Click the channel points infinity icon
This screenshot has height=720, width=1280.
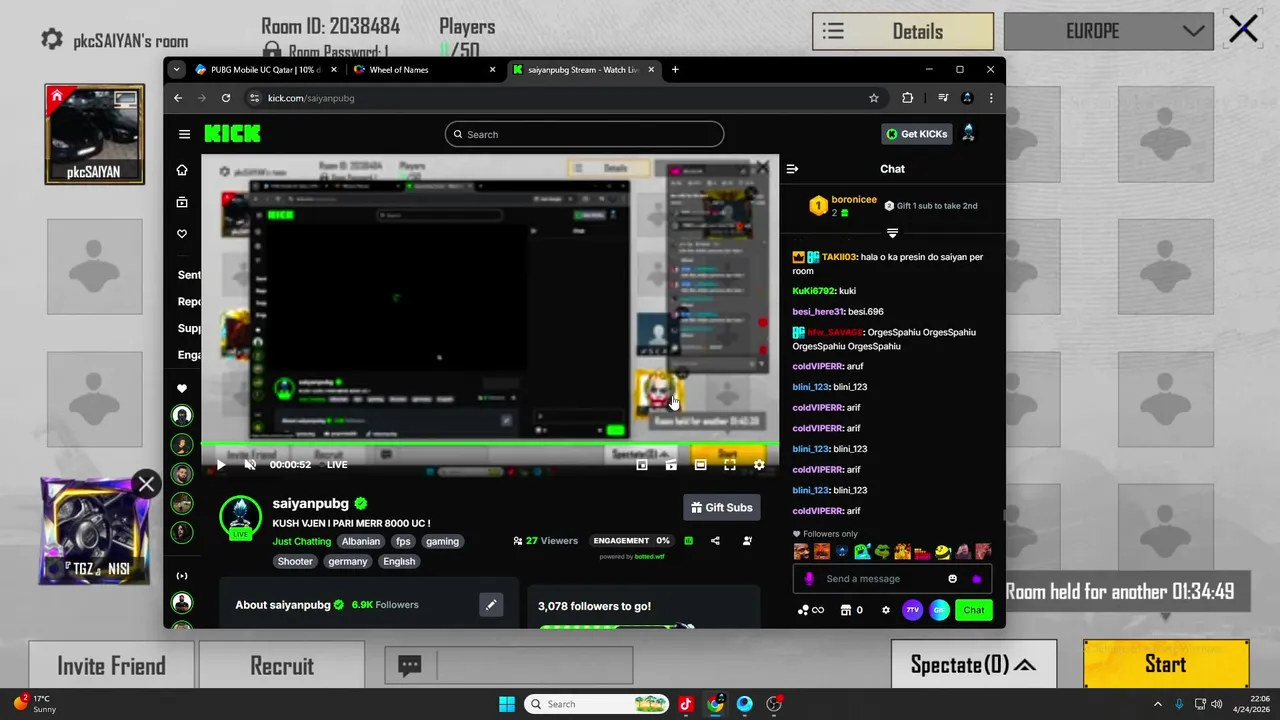coord(811,610)
